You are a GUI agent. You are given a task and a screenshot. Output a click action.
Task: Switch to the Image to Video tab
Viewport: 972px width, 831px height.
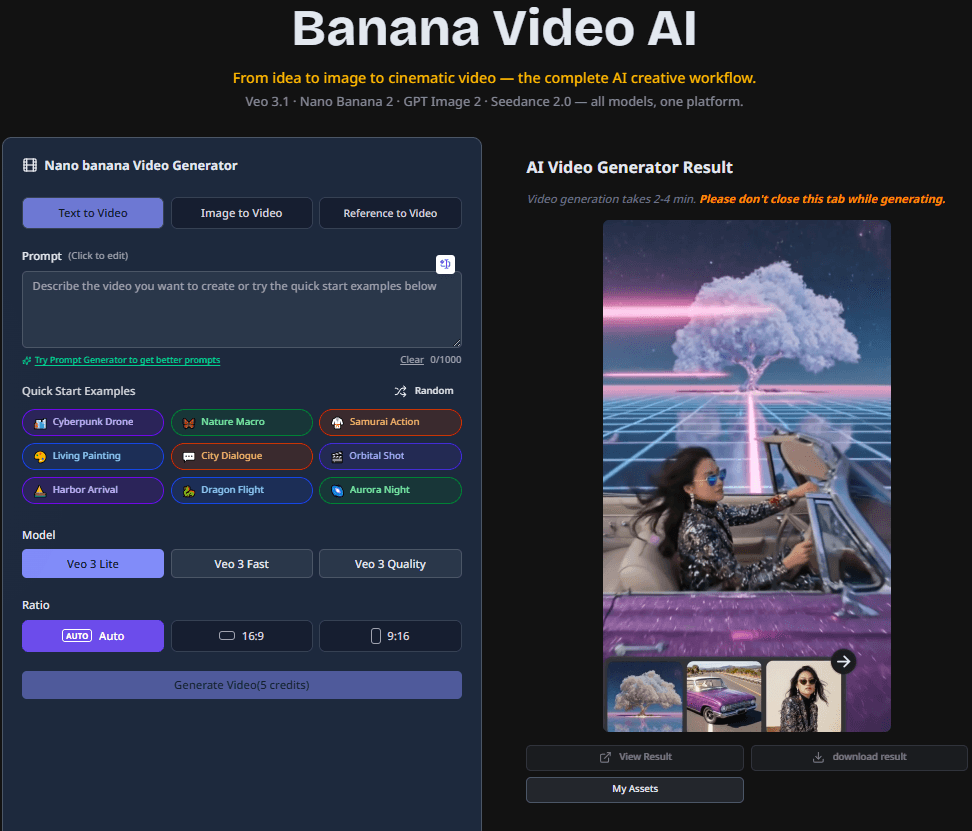(242, 213)
